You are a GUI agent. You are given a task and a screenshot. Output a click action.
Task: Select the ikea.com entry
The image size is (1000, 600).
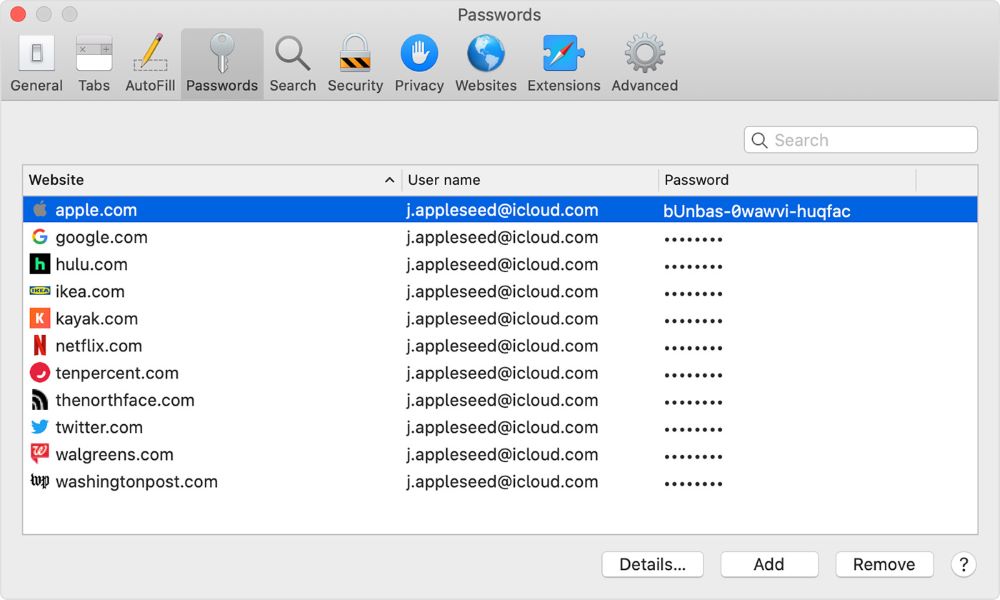500,291
